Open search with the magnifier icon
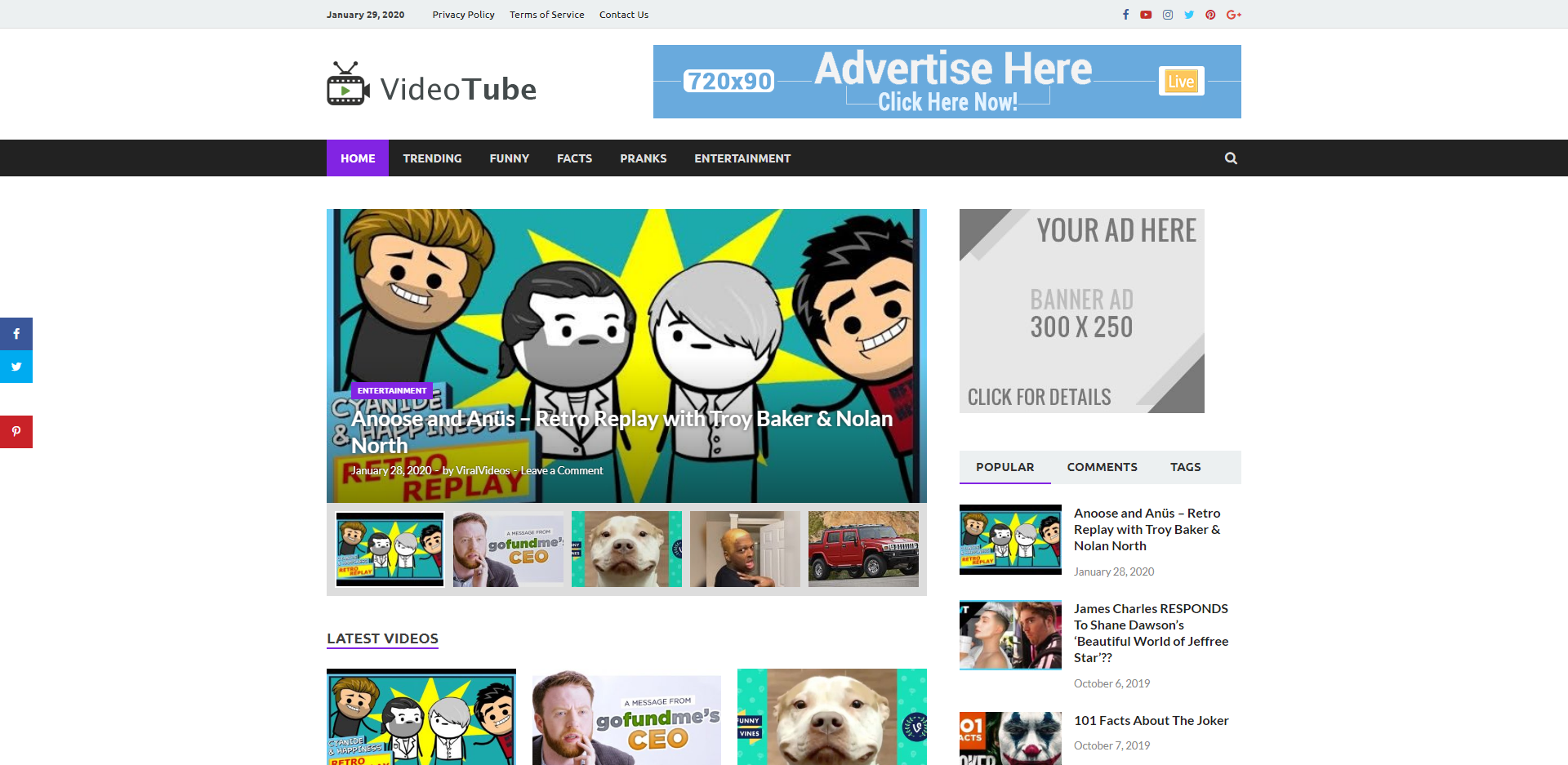 1231,158
